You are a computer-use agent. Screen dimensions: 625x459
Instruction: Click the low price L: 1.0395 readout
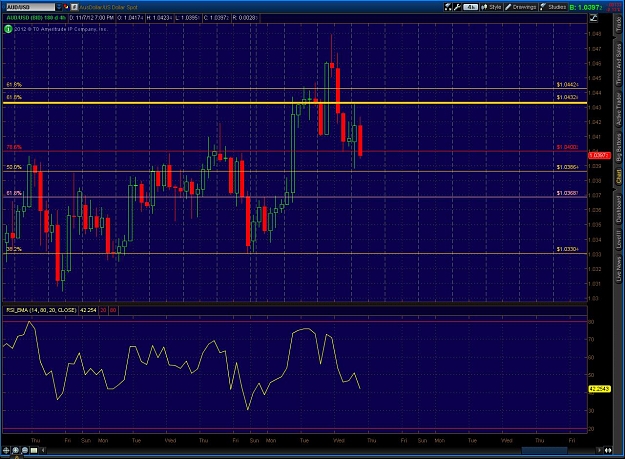pyautogui.click(x=187, y=18)
